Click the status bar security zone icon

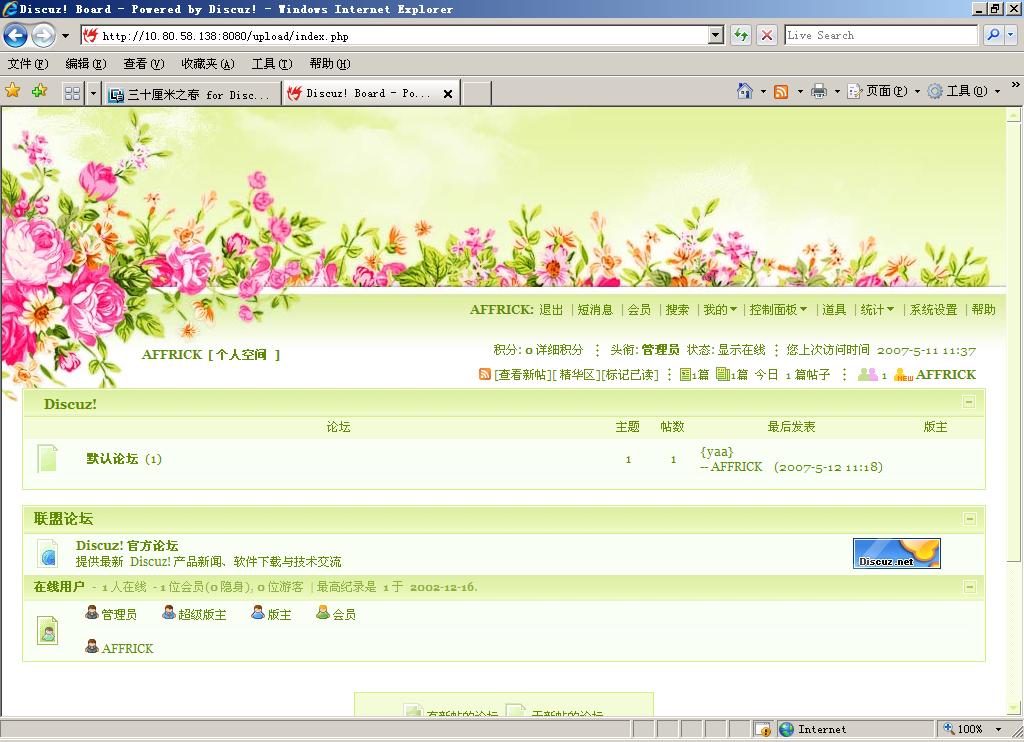click(x=786, y=729)
